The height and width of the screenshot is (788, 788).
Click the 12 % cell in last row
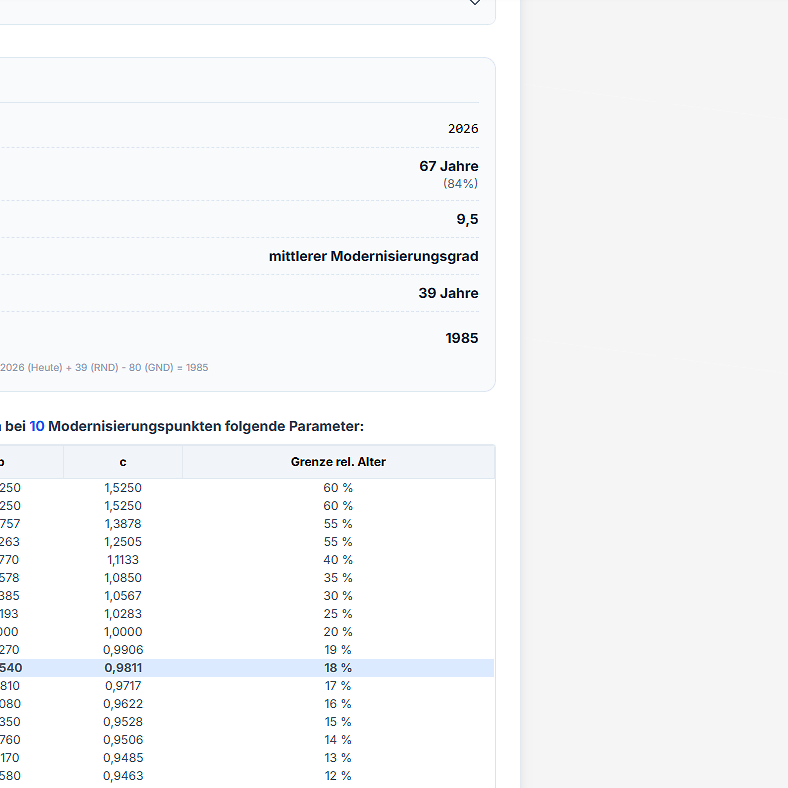click(x=337, y=776)
